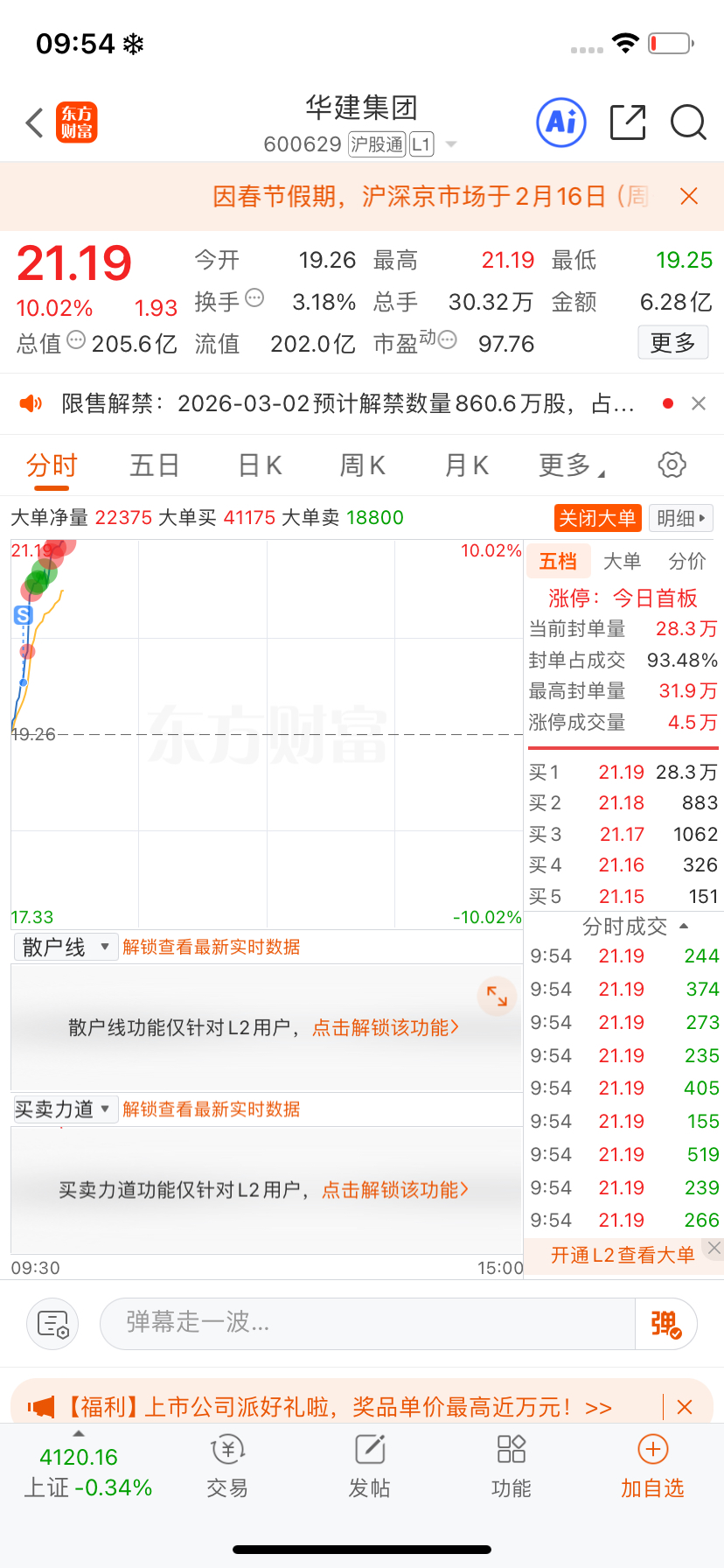
Task: Tap the share export icon
Action: click(628, 122)
